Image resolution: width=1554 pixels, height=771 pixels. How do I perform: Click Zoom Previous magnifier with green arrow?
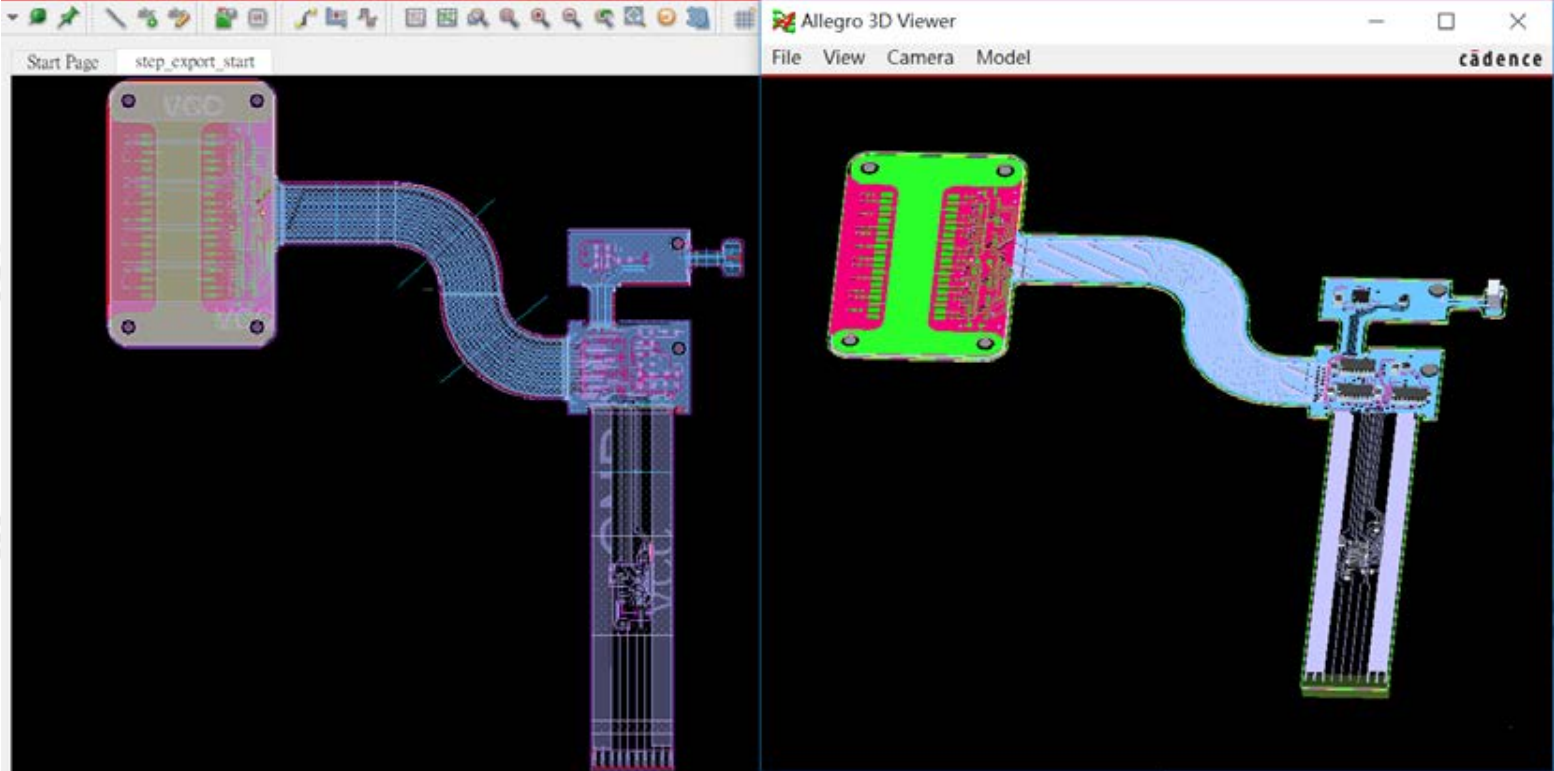click(x=604, y=17)
